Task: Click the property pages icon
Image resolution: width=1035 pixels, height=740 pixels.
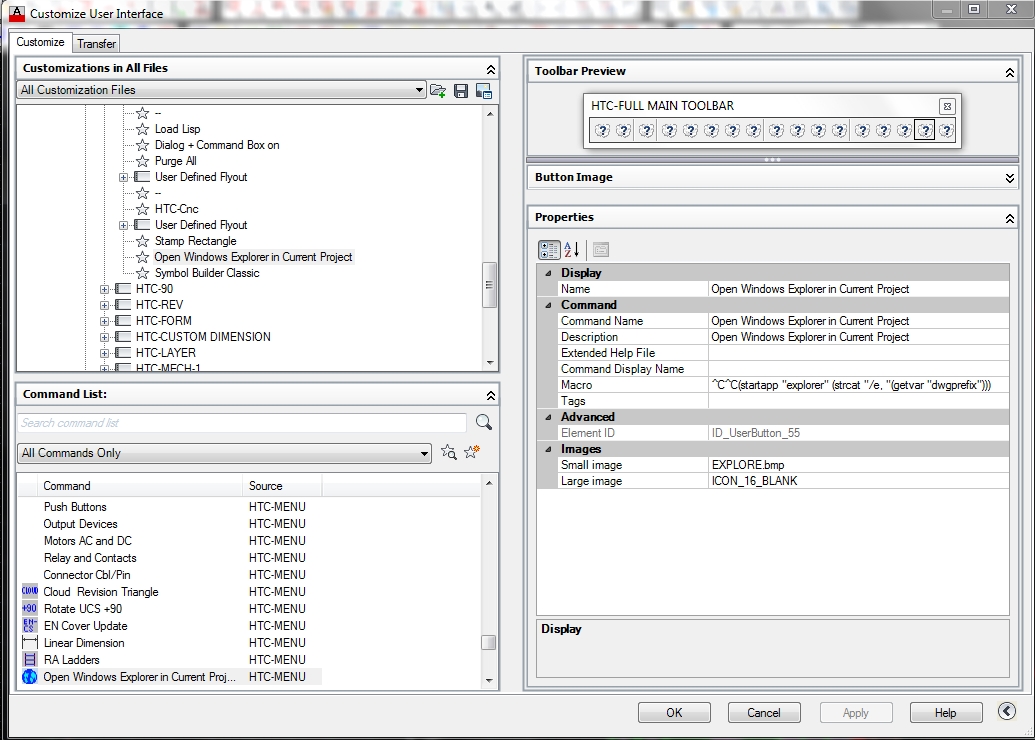Action: point(601,250)
